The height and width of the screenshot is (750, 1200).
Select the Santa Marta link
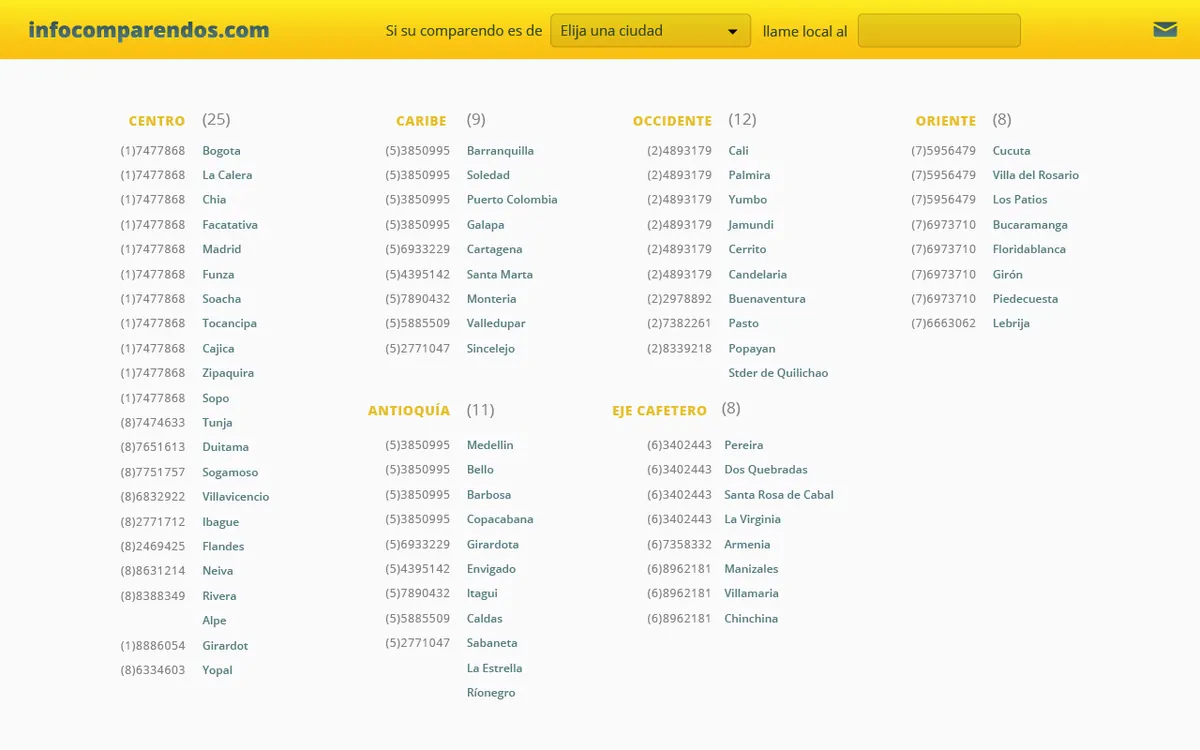coord(500,274)
